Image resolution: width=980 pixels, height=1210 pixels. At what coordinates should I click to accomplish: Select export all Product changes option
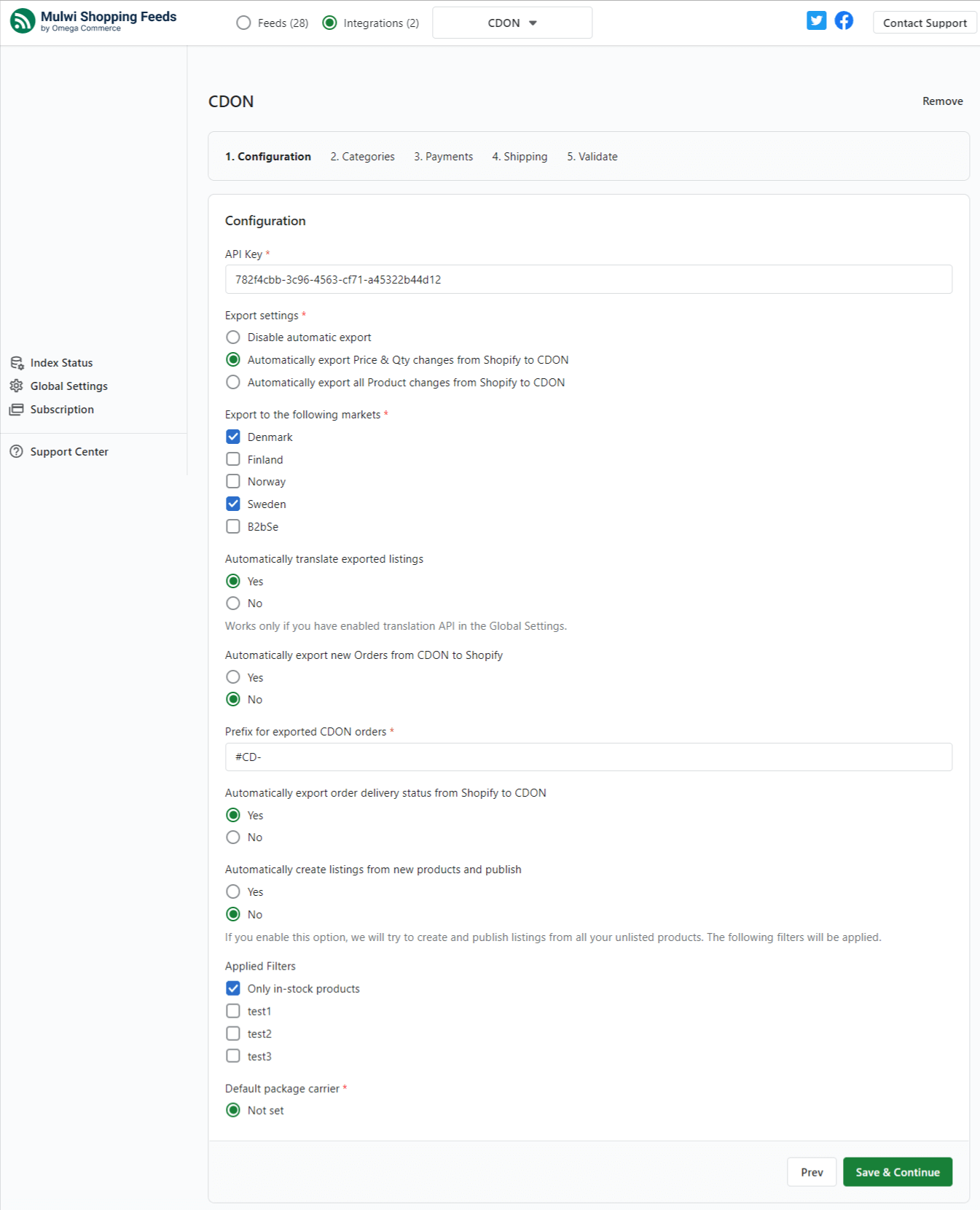click(x=233, y=383)
